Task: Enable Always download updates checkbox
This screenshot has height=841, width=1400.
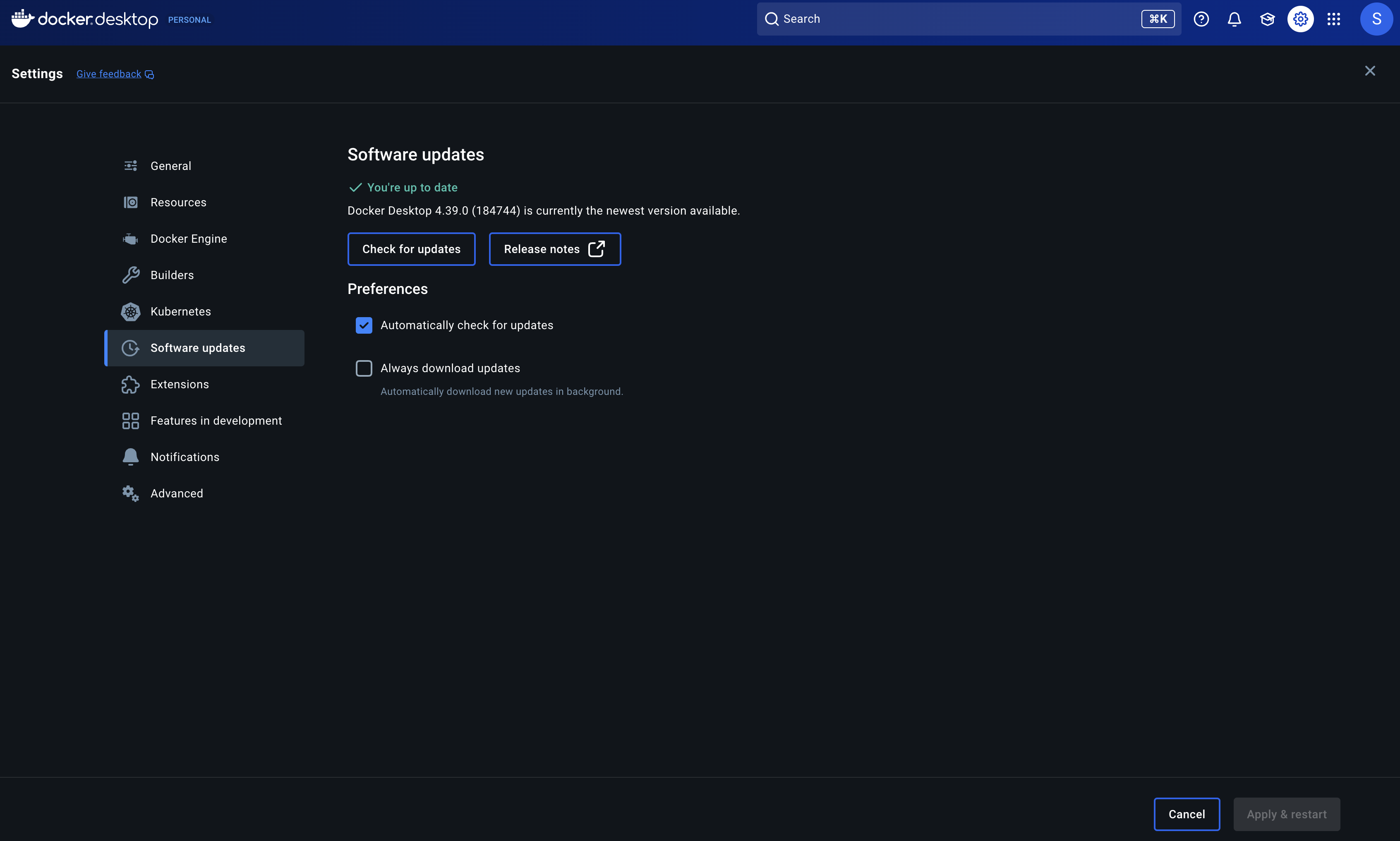Action: pyautogui.click(x=364, y=368)
